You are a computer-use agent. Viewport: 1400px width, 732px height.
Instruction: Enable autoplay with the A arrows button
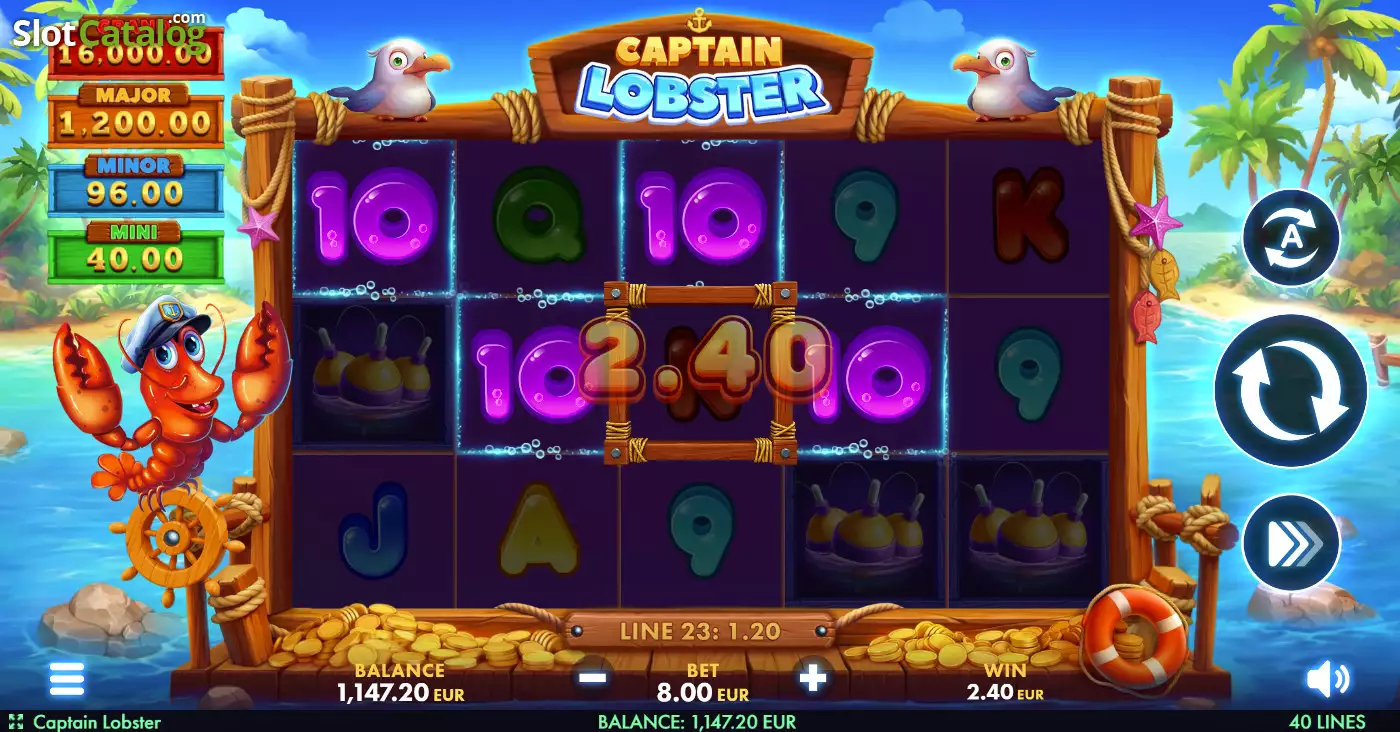click(1290, 238)
